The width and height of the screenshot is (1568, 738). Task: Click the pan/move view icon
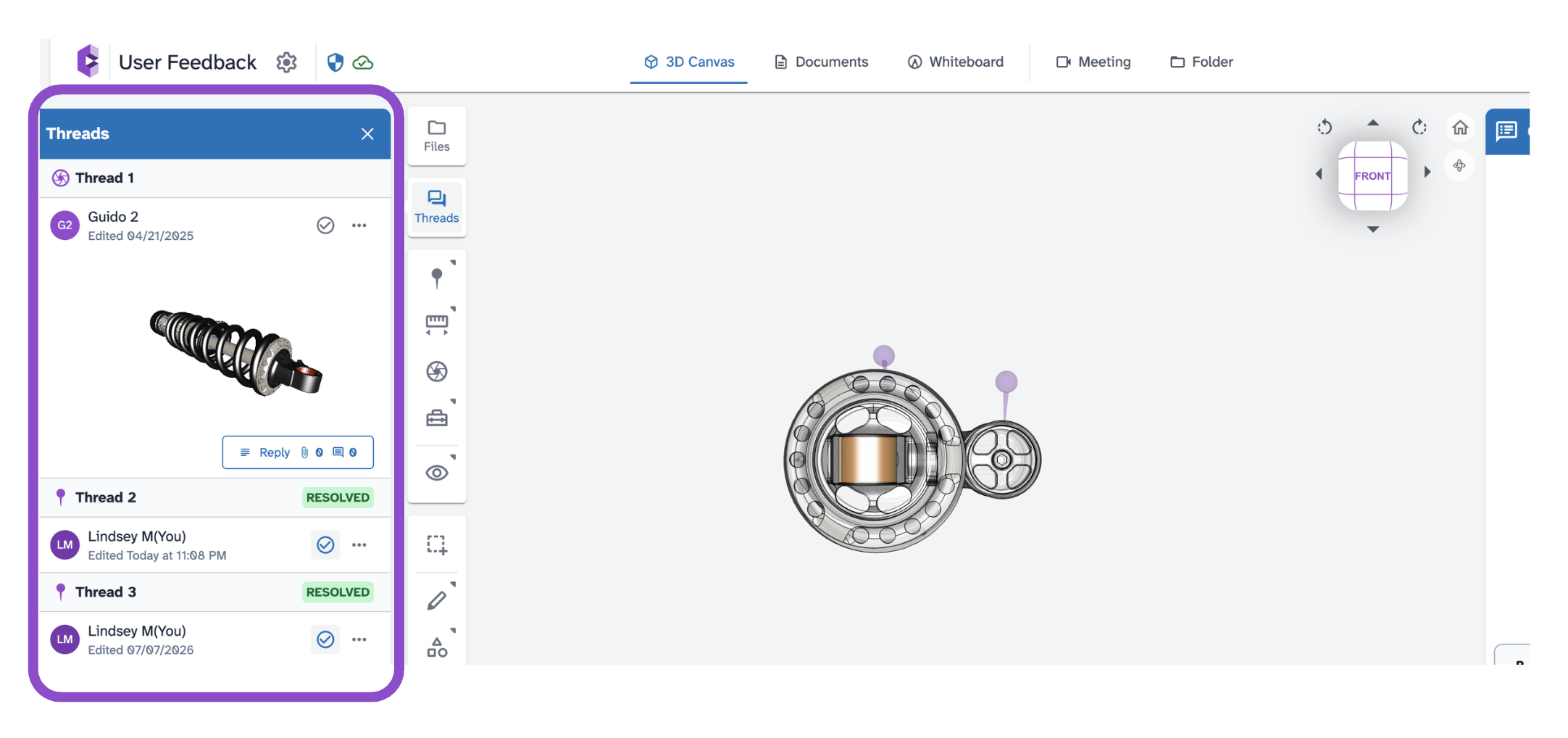[1459, 166]
